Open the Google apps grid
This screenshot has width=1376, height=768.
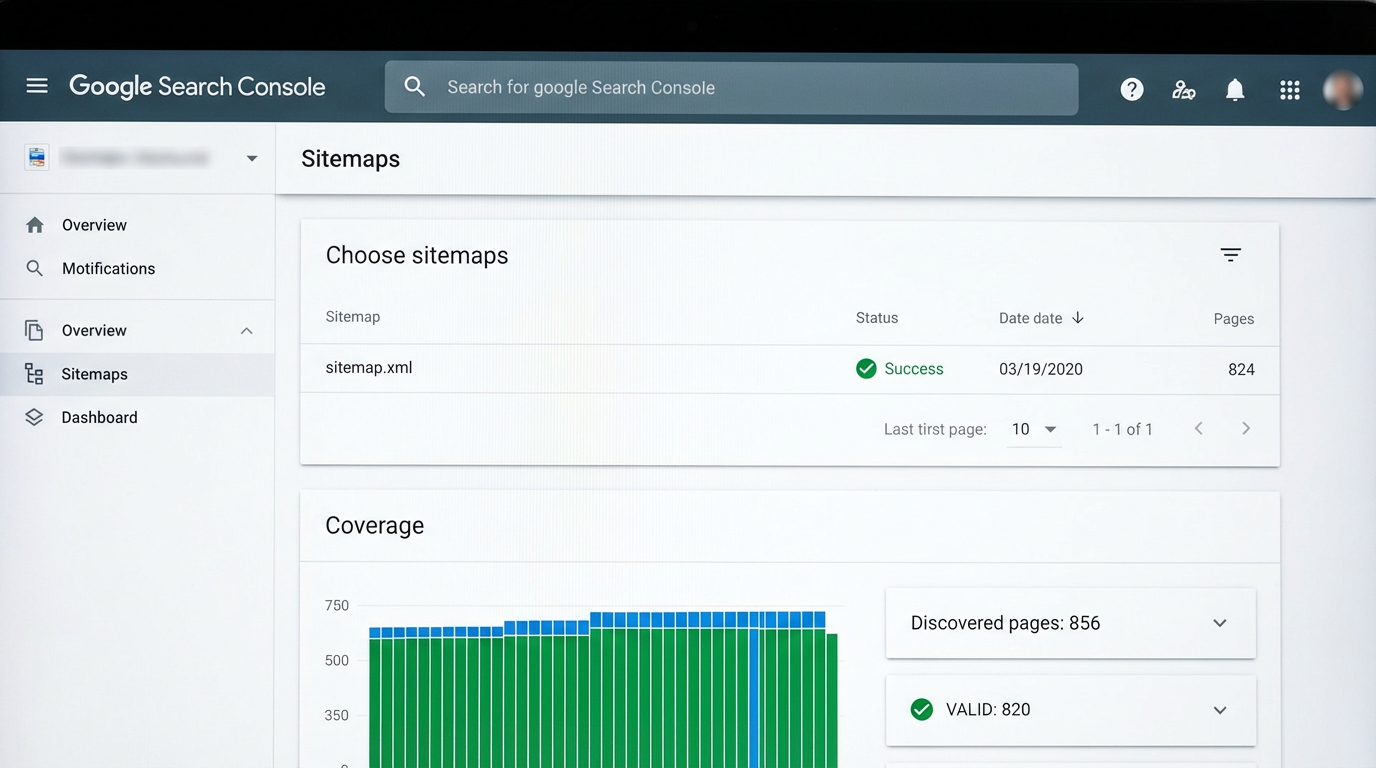(1289, 89)
